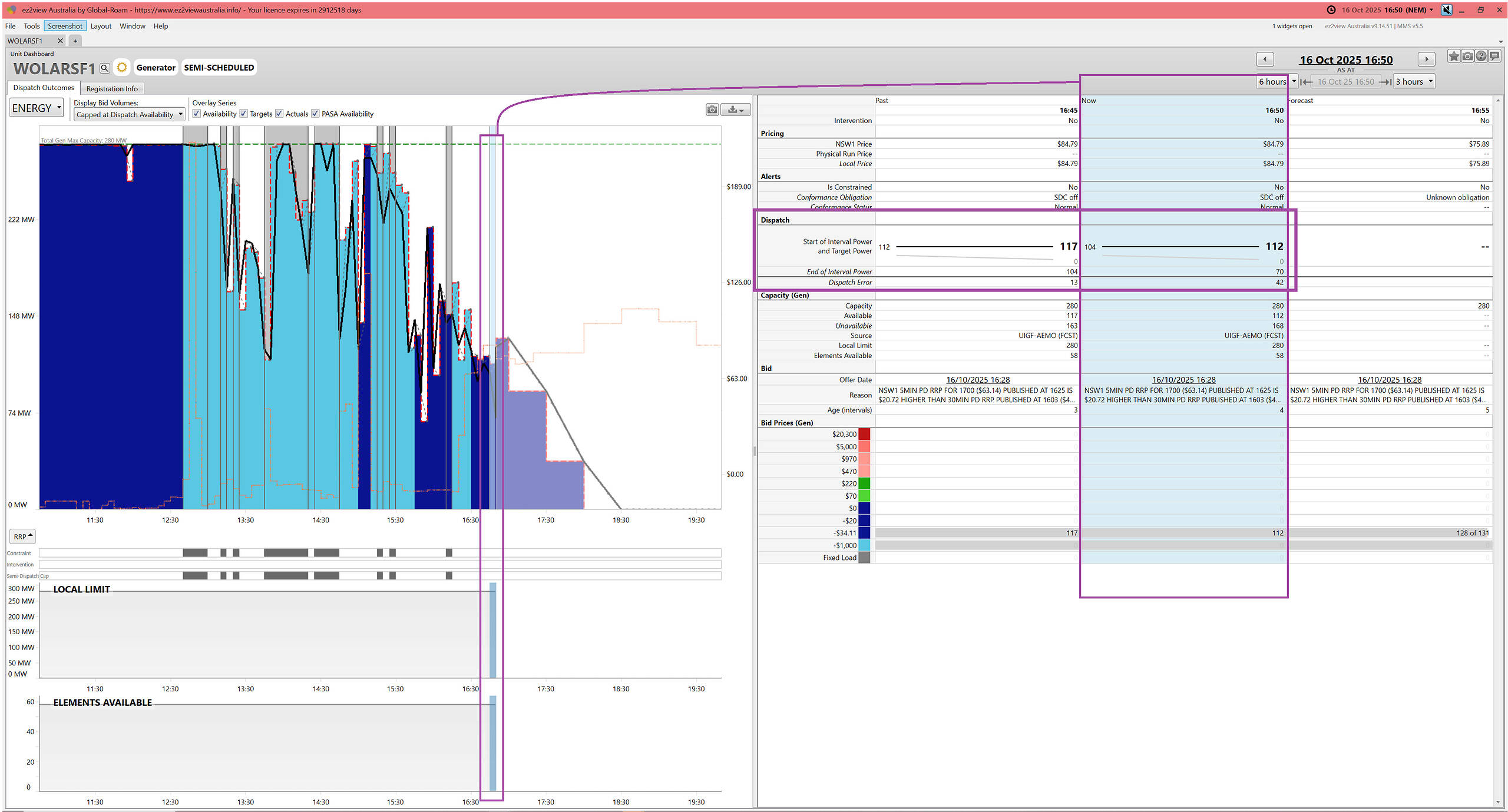Toggle the Targets overlay checkbox
The height and width of the screenshot is (812, 1508).
[244, 114]
